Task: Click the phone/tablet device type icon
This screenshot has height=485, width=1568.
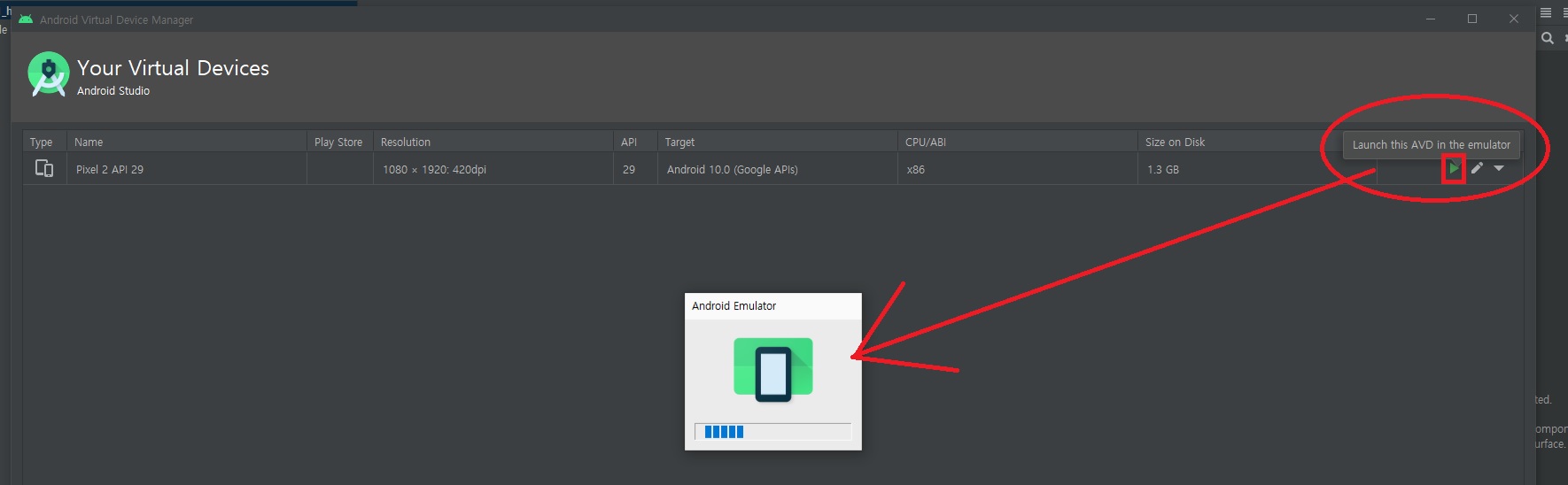Action: (44, 168)
